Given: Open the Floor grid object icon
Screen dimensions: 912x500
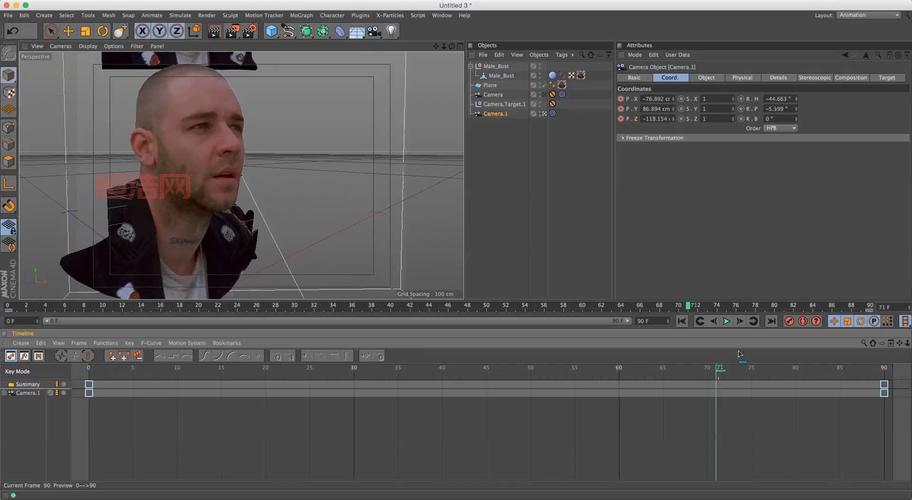Looking at the screenshot, I should pyautogui.click(x=357, y=31).
